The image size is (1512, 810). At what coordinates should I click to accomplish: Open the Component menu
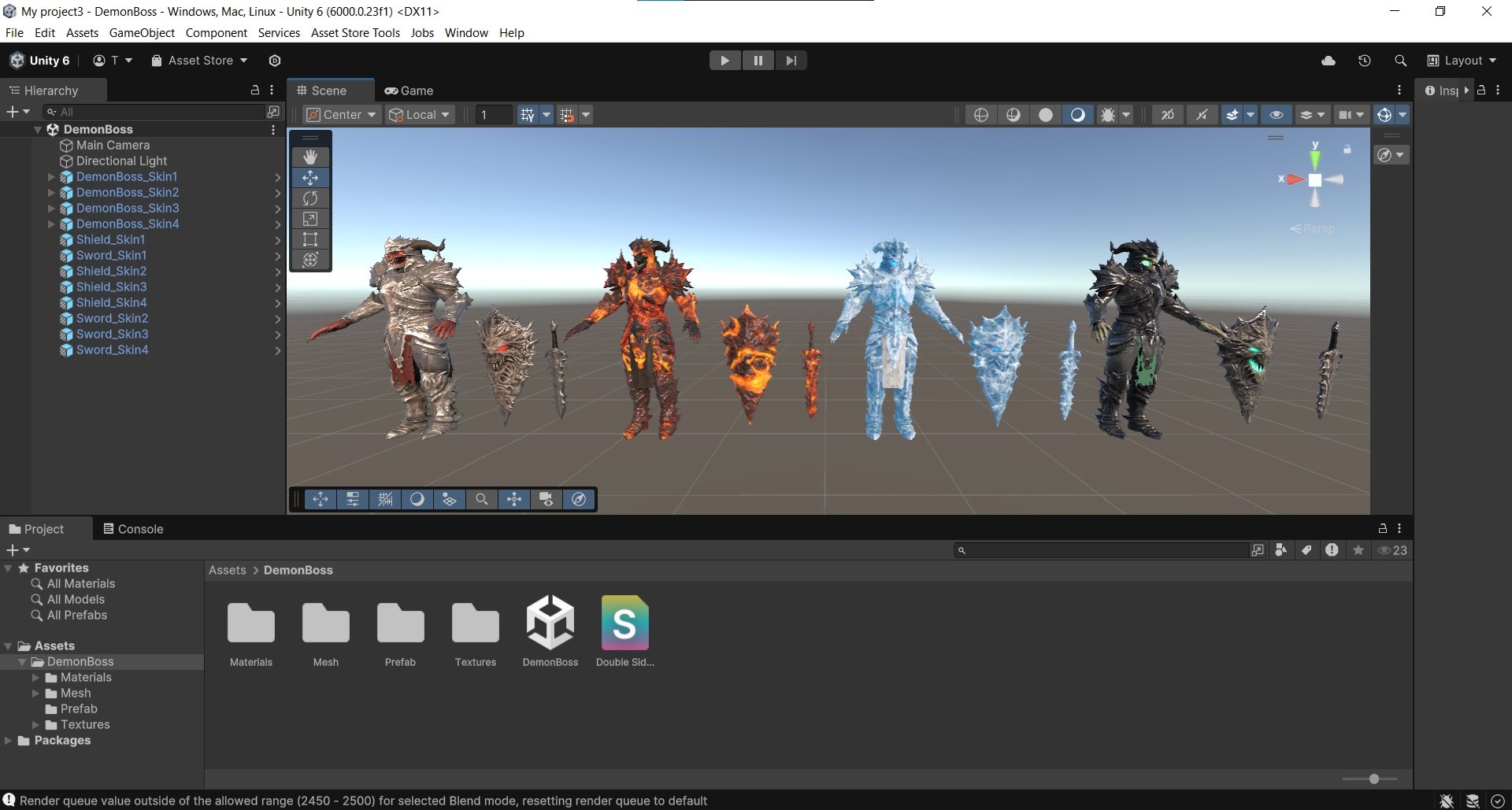[x=217, y=33]
